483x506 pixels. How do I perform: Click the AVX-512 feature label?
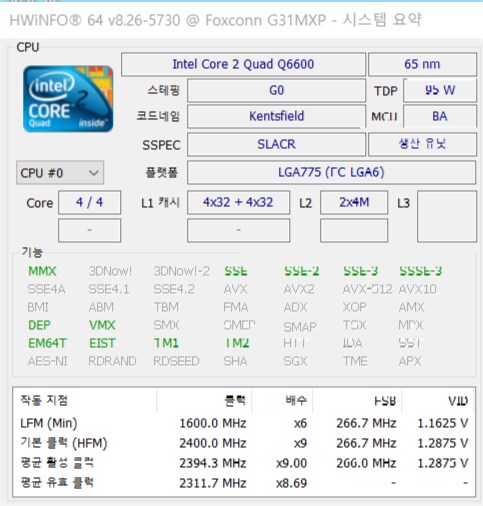(368, 289)
